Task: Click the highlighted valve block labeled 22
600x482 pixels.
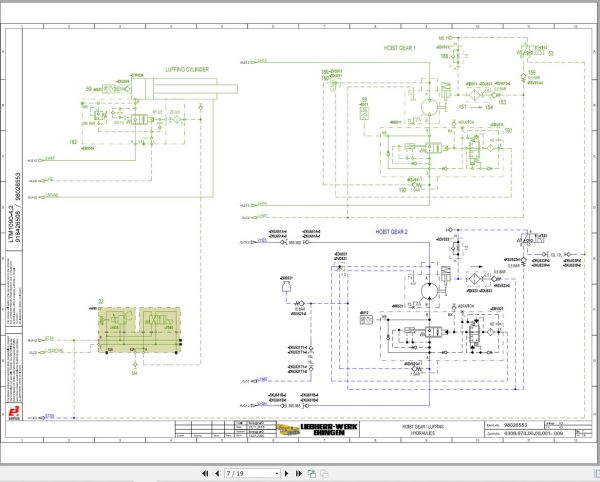Action: pos(139,330)
